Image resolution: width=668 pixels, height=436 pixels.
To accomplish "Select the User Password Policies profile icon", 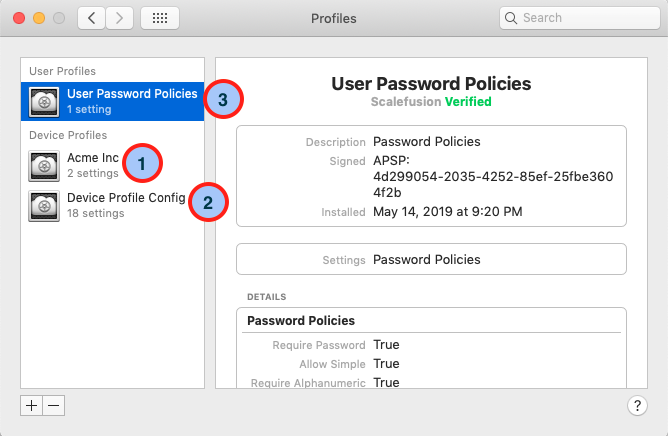I will [x=44, y=102].
